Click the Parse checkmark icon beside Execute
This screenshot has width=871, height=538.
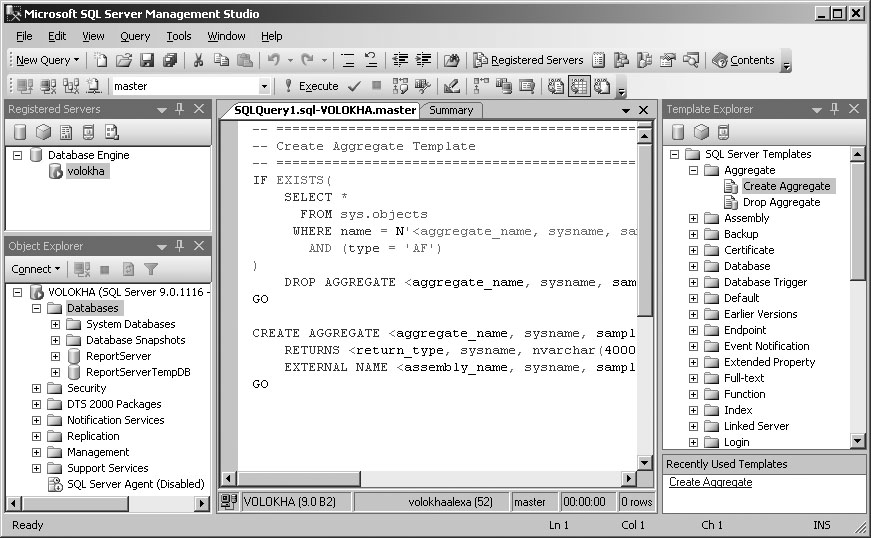[x=354, y=86]
